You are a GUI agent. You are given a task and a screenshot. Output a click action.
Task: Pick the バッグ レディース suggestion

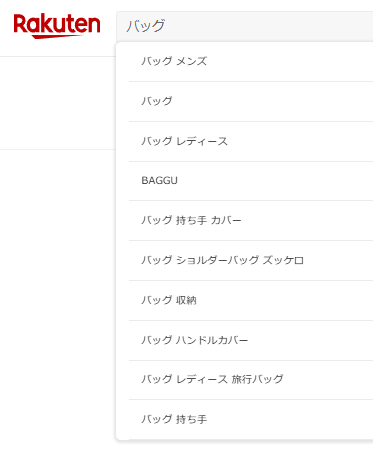click(x=251, y=141)
